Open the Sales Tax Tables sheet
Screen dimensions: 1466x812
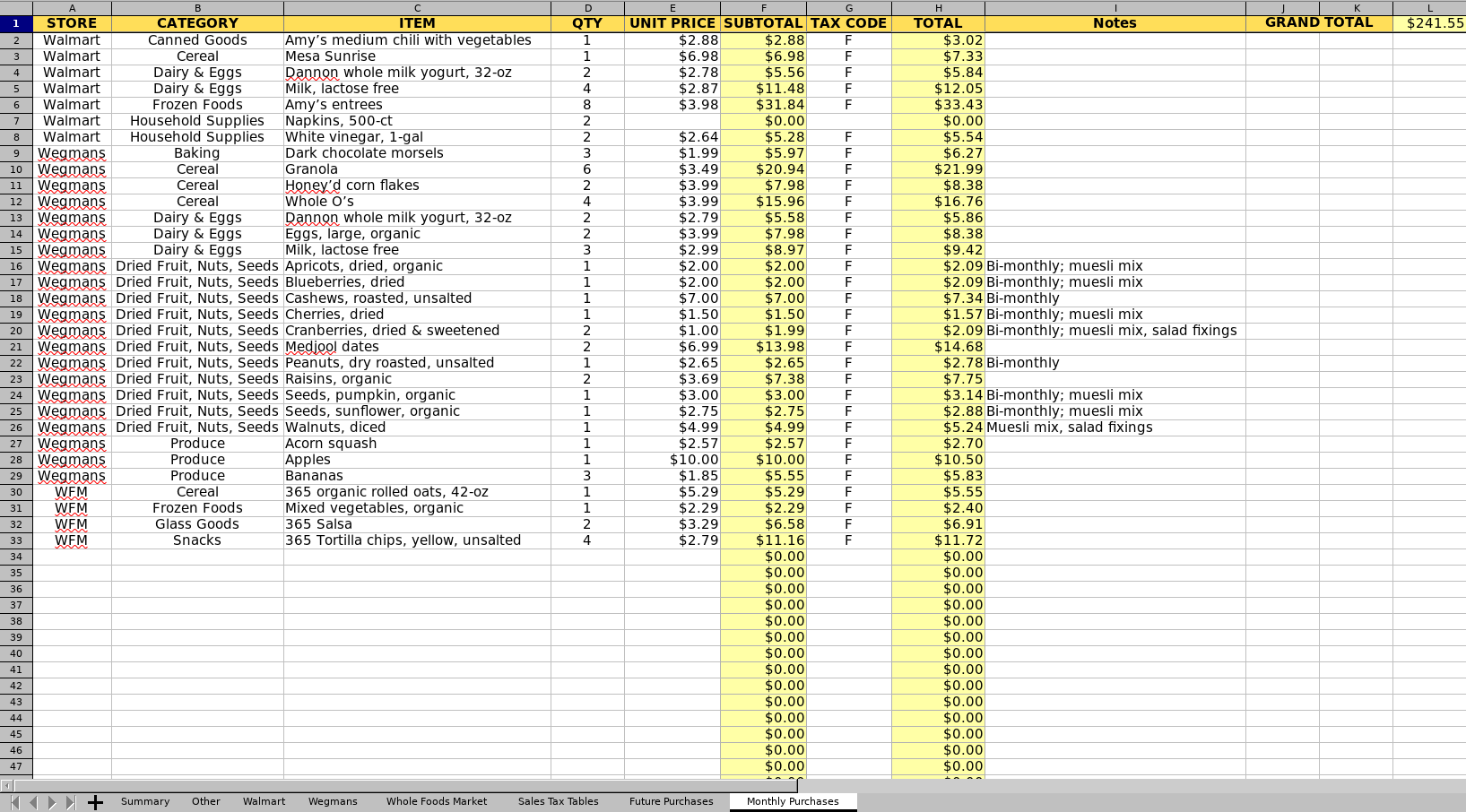tap(558, 801)
